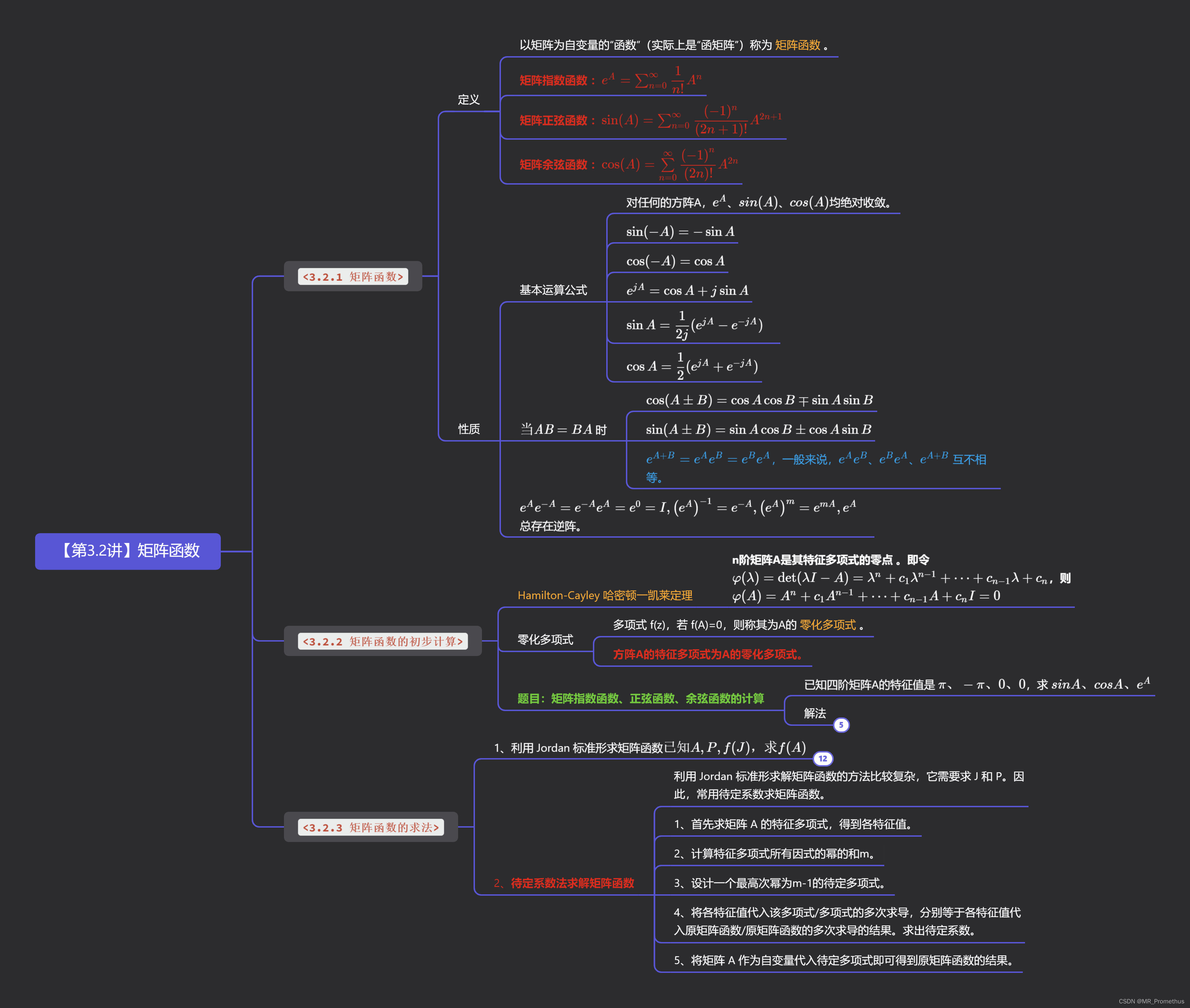This screenshot has height=1008, width=1190.
Task: Select the sin A = 1/2j formula node
Action: pos(694,325)
